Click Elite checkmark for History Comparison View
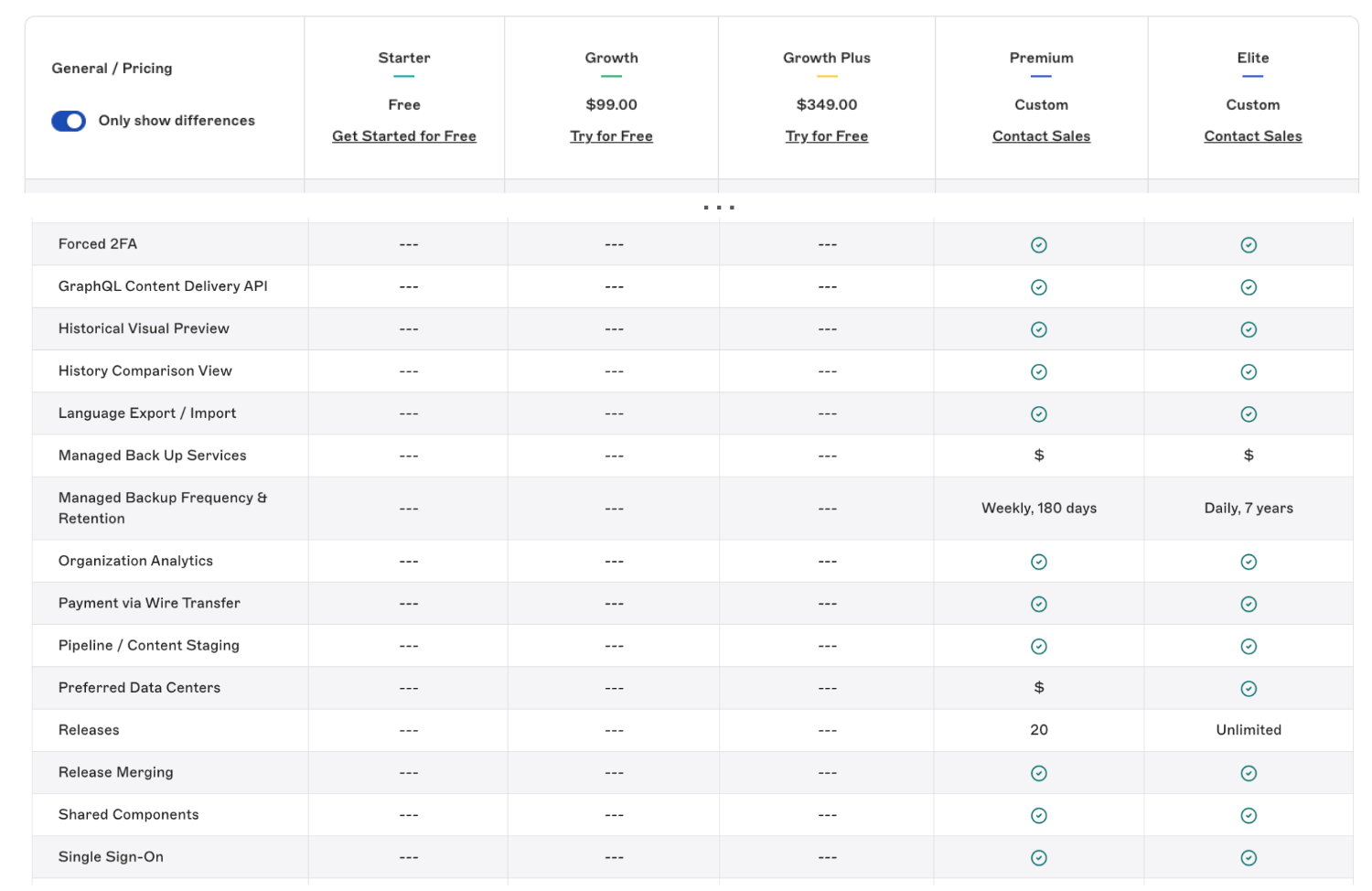Screen dimensions: 1372x891 click(x=1249, y=371)
